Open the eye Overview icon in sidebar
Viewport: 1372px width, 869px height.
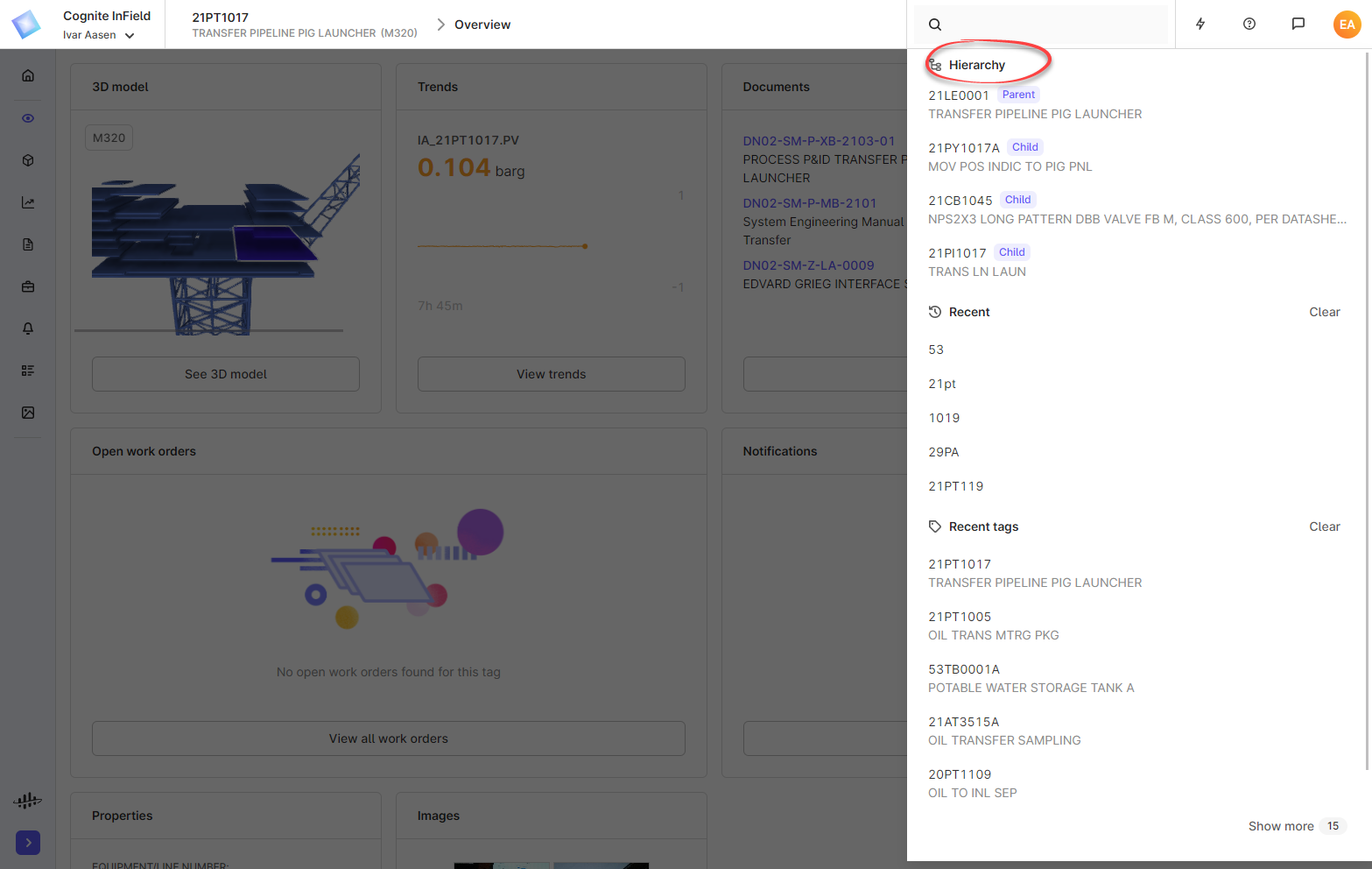tap(28, 118)
